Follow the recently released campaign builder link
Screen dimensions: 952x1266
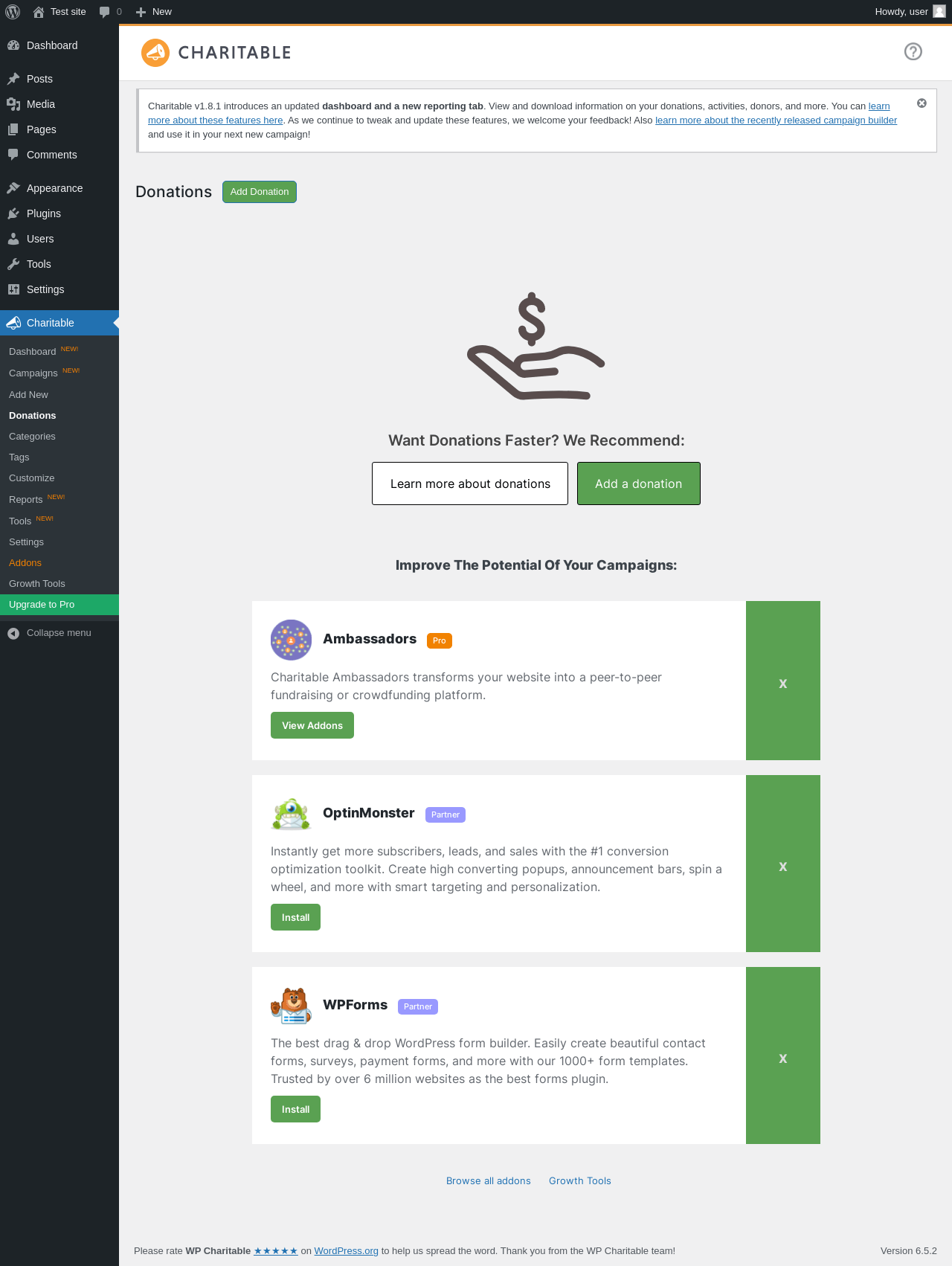pyautogui.click(x=776, y=121)
